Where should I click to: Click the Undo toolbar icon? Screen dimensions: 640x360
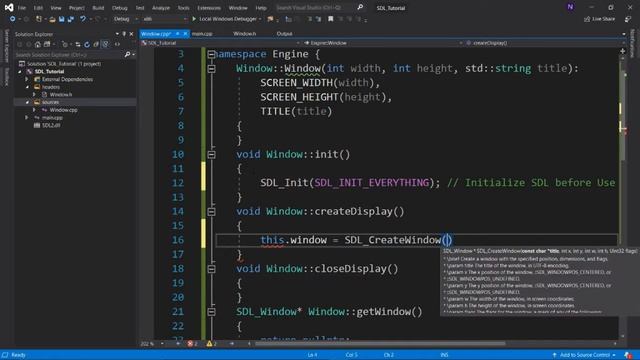(83, 19)
